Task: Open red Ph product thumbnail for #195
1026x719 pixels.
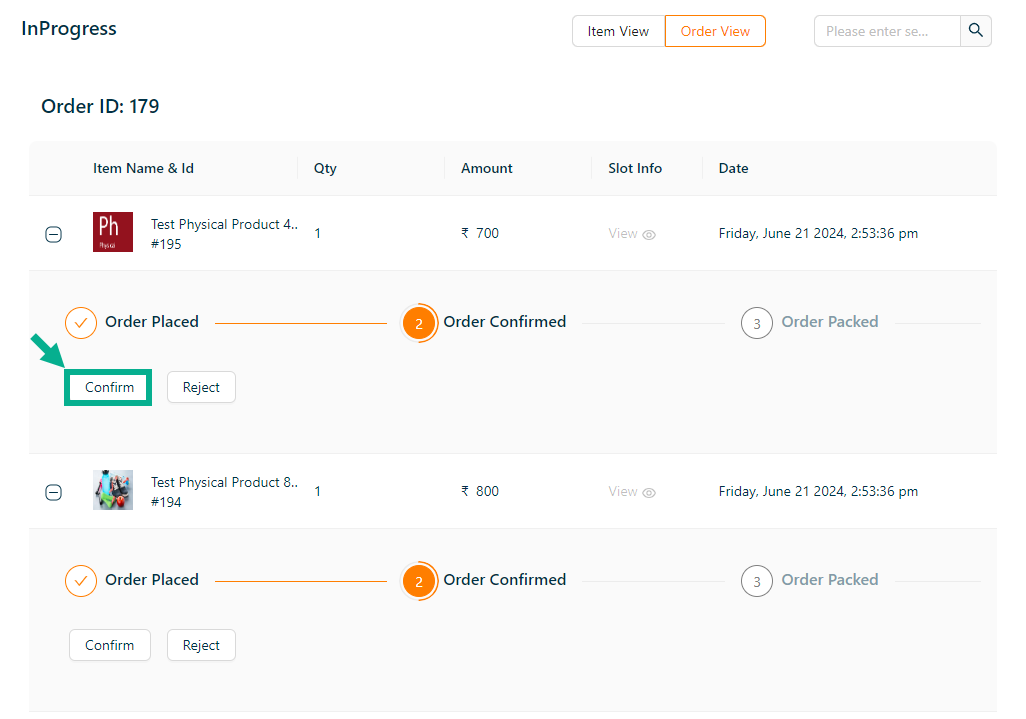Action: point(113,232)
